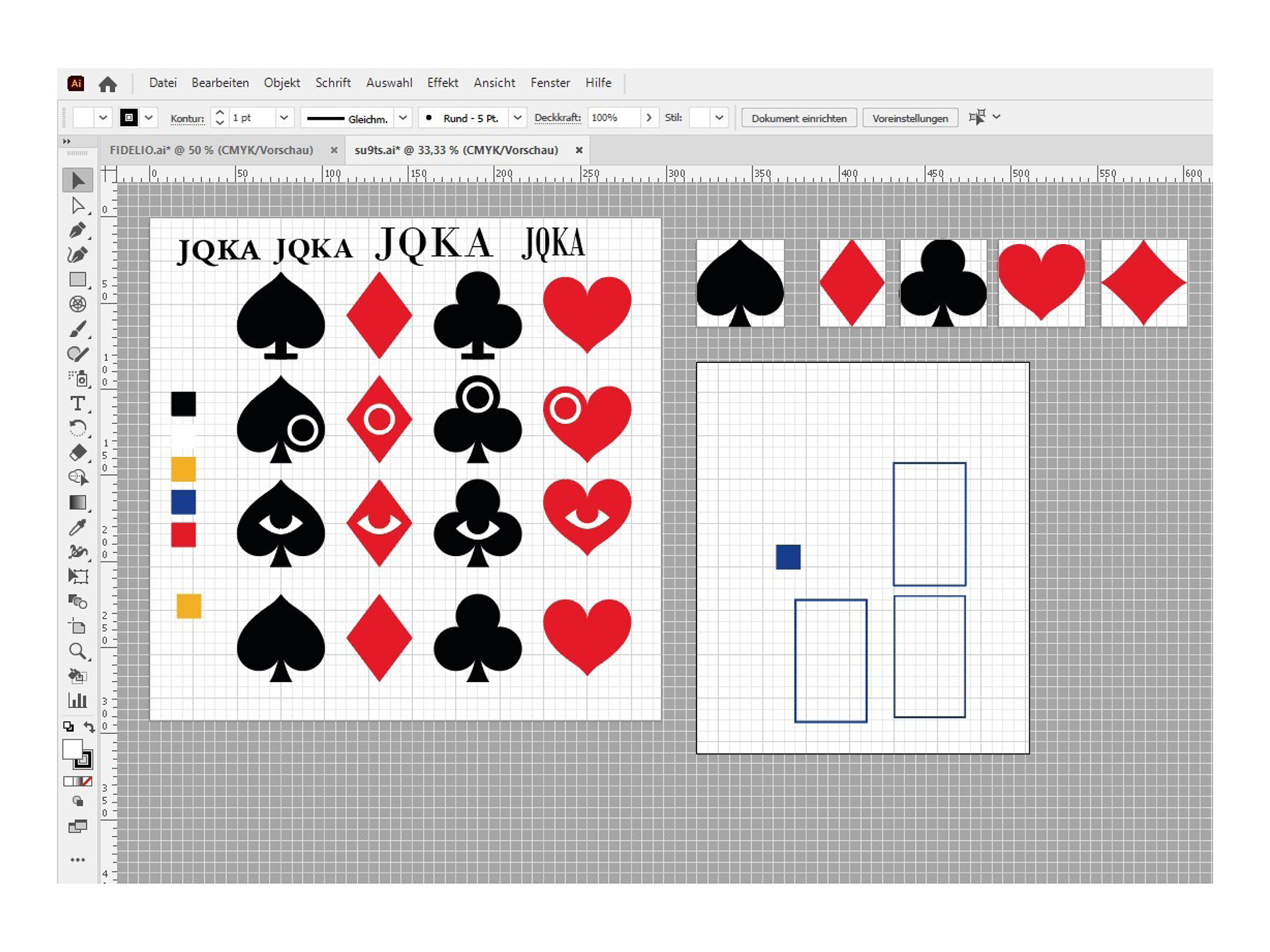Select the Artboard tool
1270x952 pixels.
[x=78, y=626]
